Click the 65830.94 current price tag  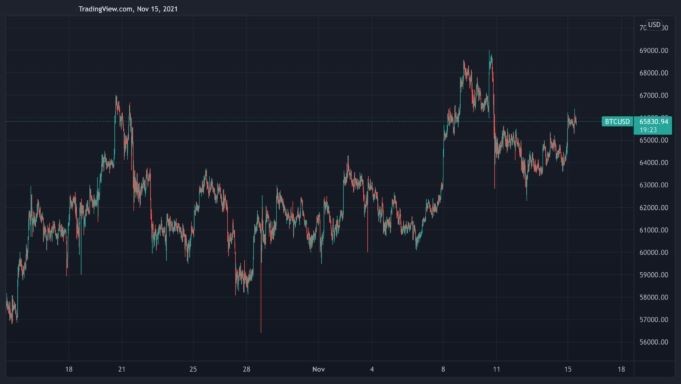[653, 122]
